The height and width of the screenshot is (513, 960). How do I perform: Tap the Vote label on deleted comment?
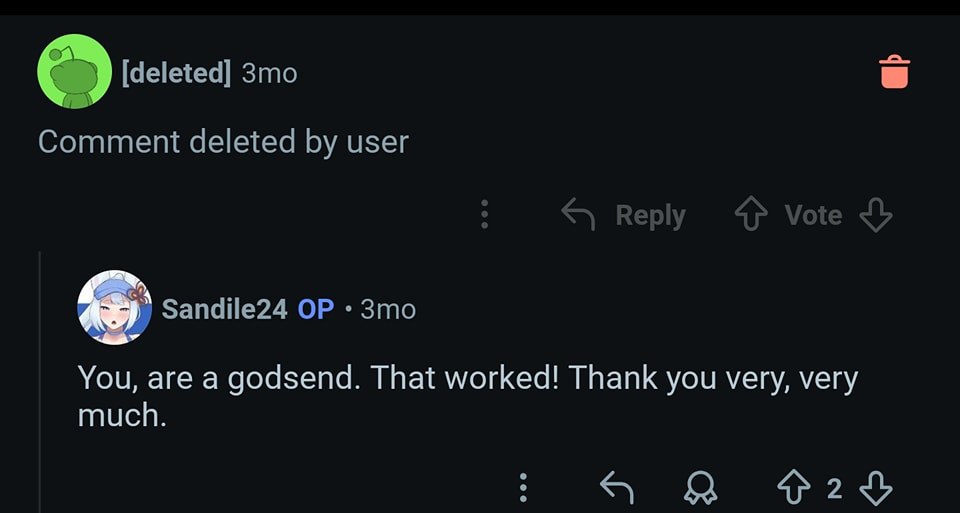813,214
